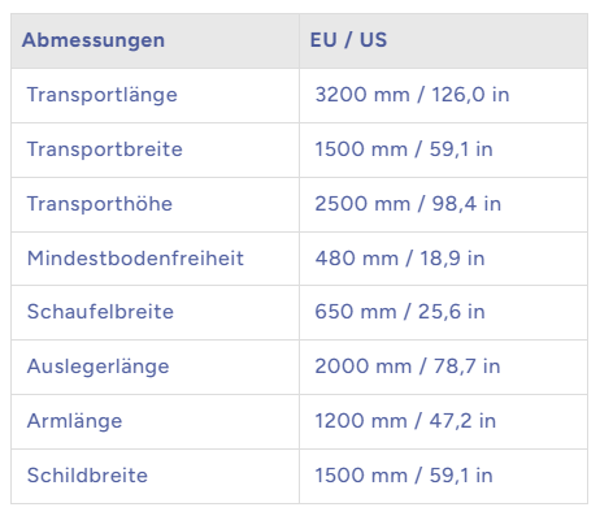Select the Transporthöhe row label

pos(99,204)
